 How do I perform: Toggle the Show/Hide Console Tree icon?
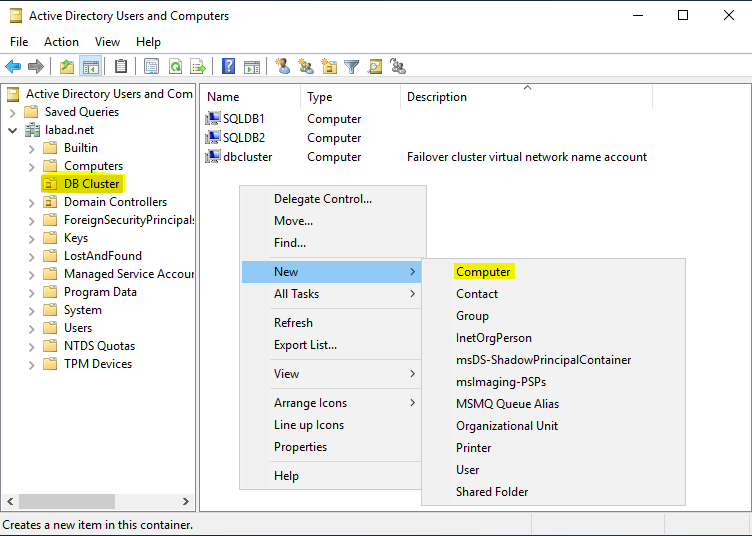[91, 66]
